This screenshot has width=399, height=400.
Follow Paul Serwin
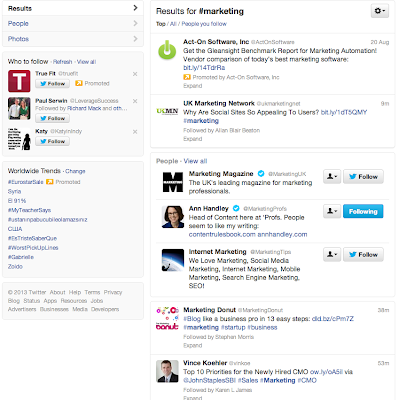(52, 118)
